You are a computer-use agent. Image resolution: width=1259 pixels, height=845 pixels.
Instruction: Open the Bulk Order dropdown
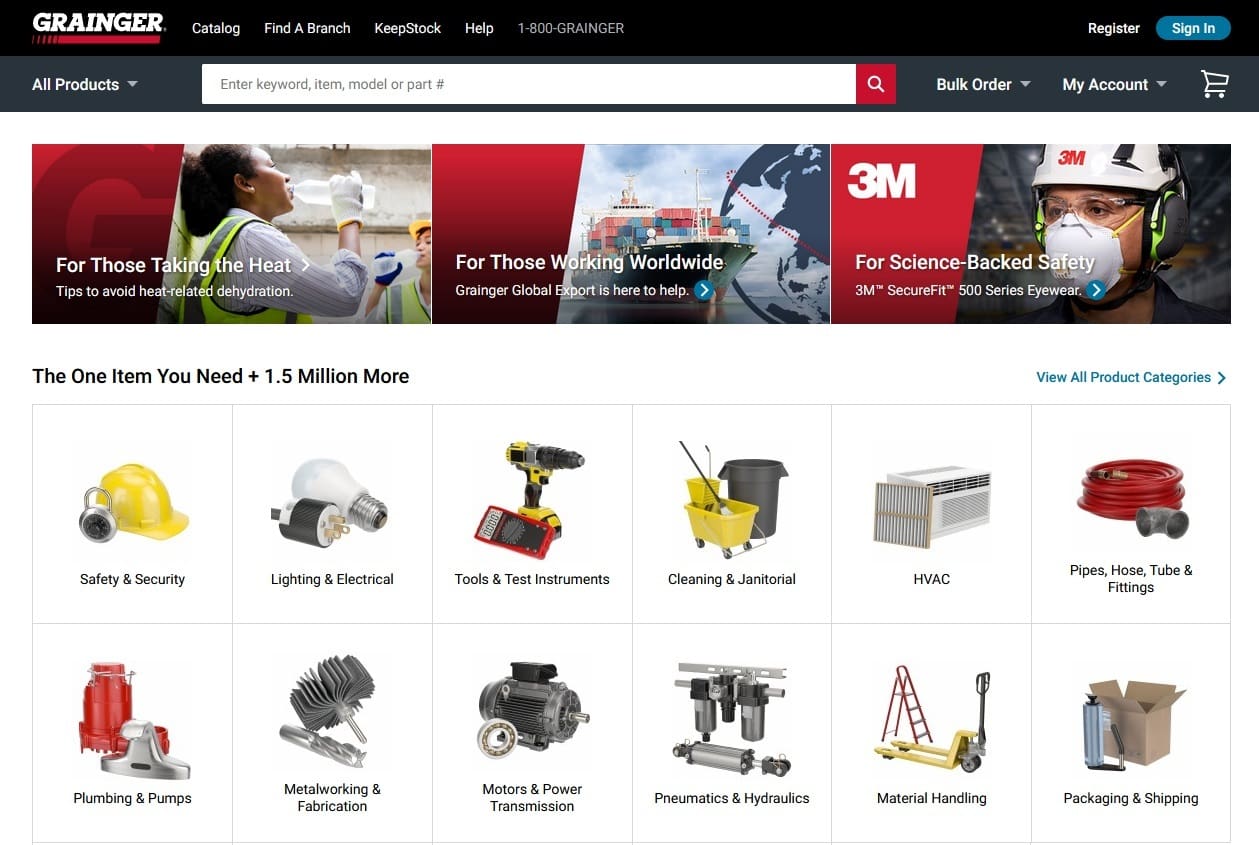tap(981, 84)
